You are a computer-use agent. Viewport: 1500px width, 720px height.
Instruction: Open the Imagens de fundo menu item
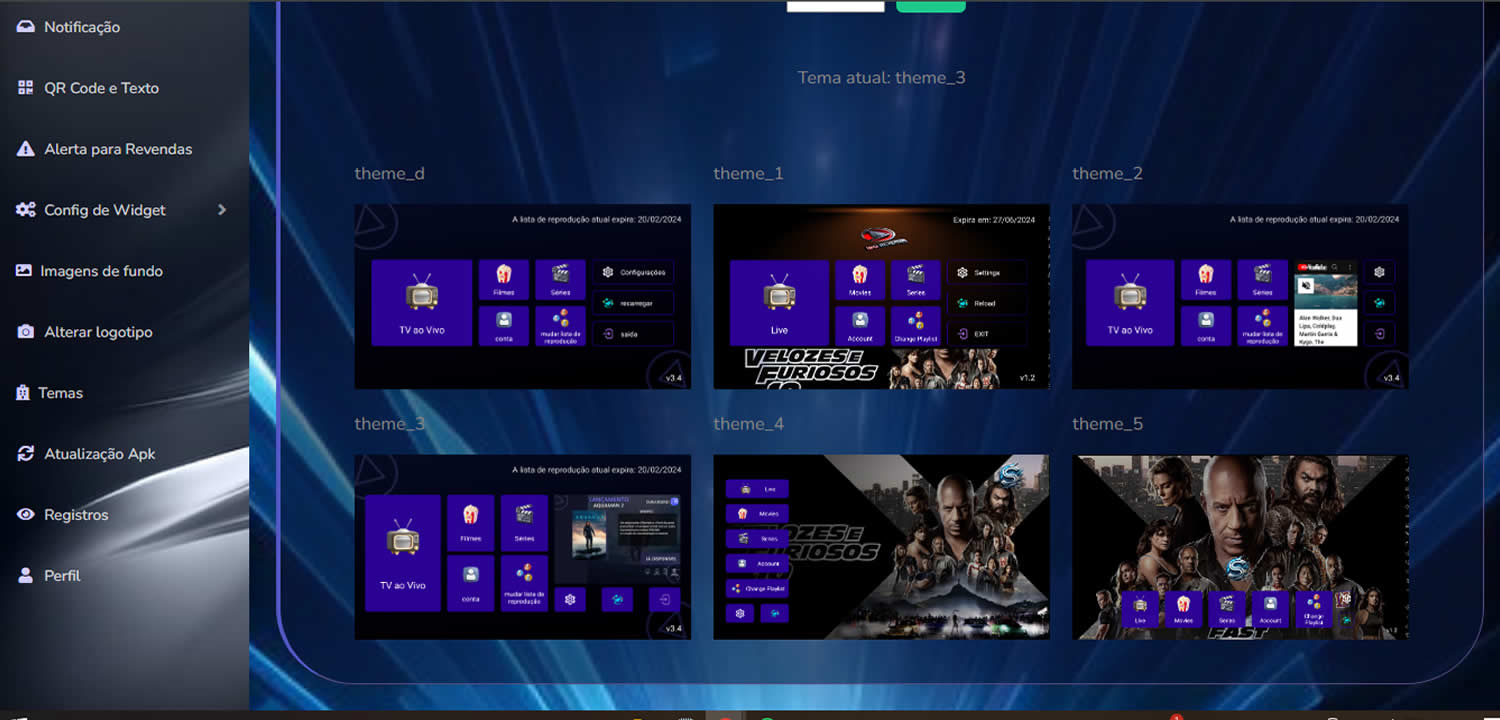pyautogui.click(x=90, y=271)
